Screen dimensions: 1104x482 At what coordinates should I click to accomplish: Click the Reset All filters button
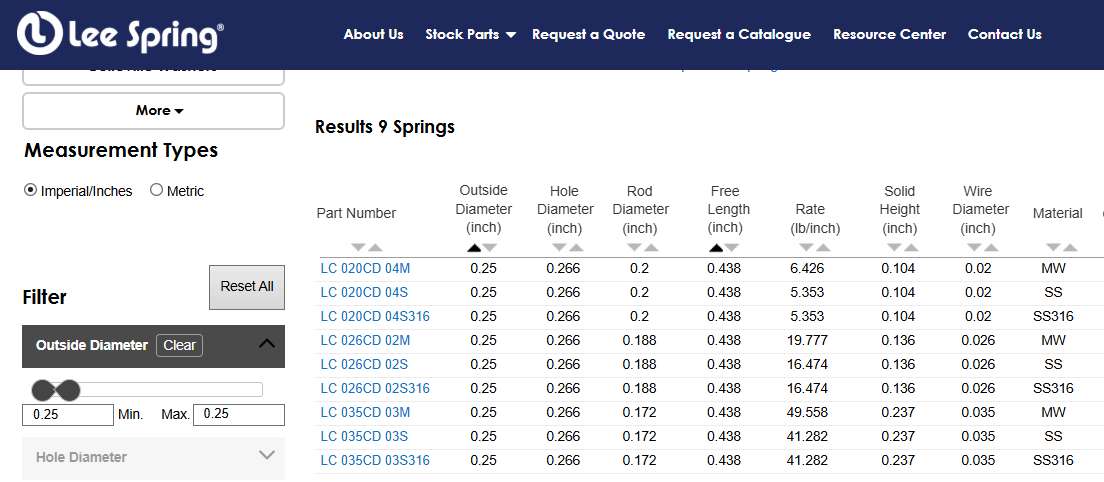point(247,287)
